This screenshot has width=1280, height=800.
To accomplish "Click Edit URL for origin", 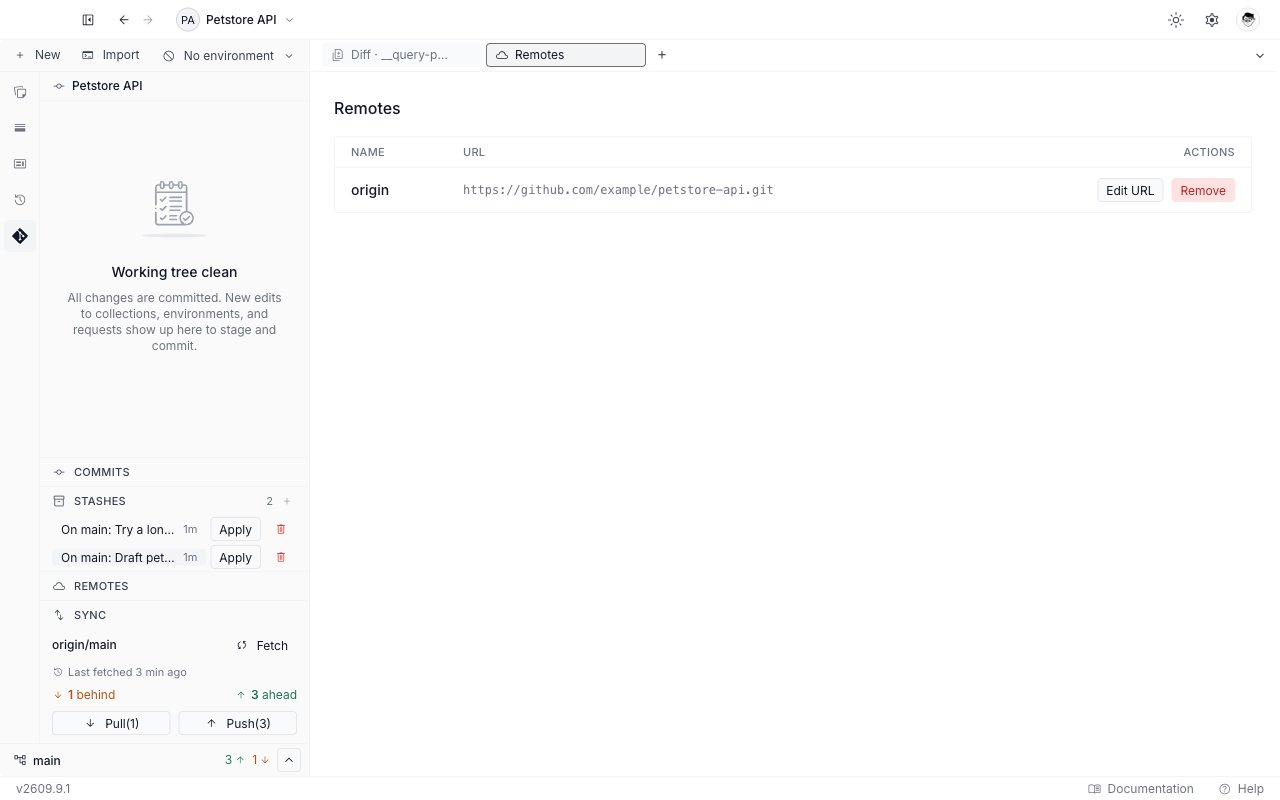I will (1130, 190).
